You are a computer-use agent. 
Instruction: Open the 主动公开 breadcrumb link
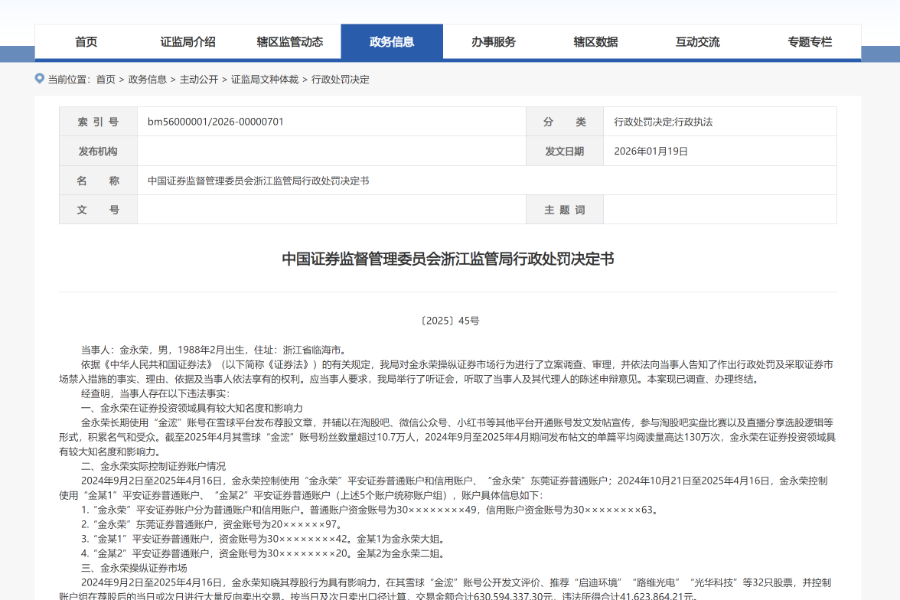click(x=199, y=79)
